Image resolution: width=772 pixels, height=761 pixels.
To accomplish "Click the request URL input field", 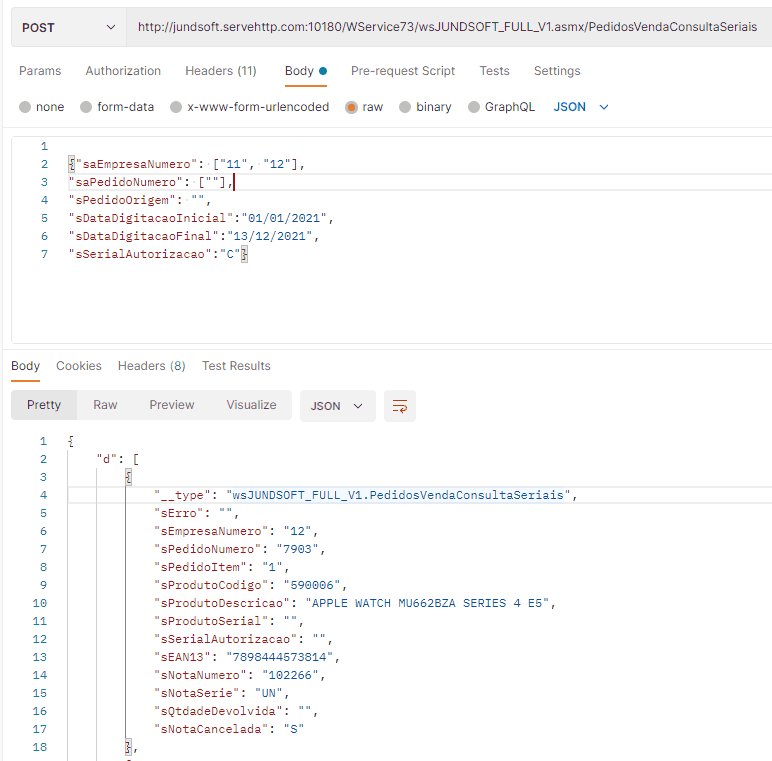I will (x=445, y=27).
